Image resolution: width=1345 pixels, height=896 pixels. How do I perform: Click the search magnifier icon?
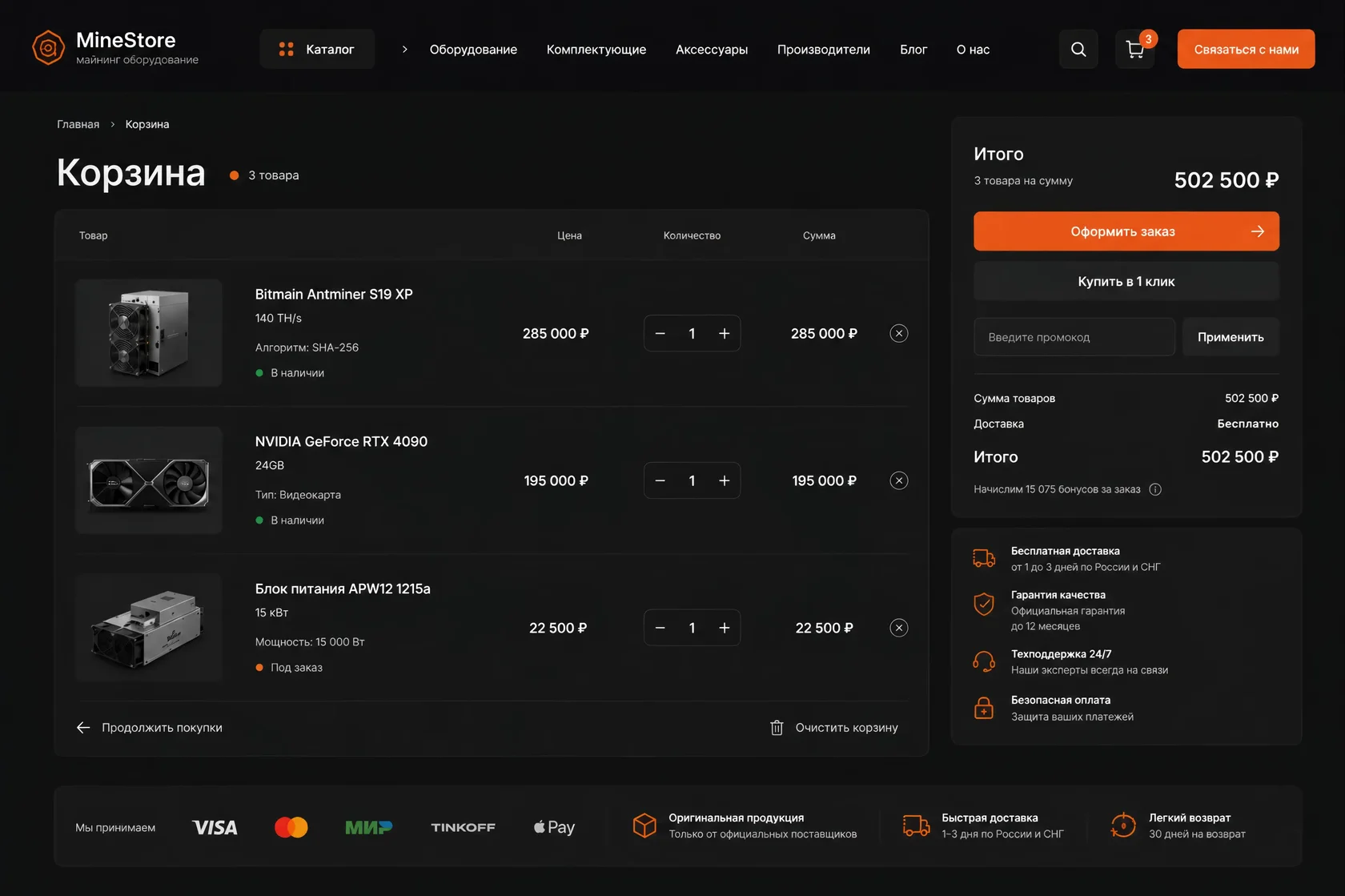click(x=1078, y=49)
